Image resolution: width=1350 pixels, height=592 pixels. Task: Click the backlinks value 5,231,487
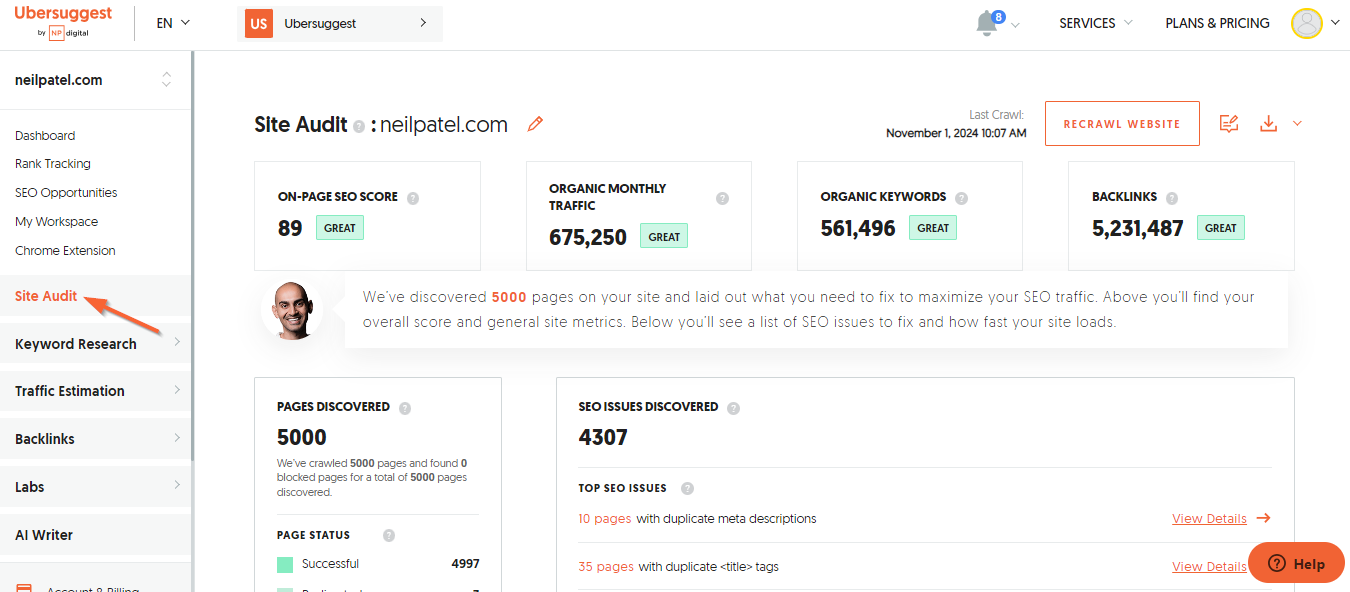point(1138,228)
